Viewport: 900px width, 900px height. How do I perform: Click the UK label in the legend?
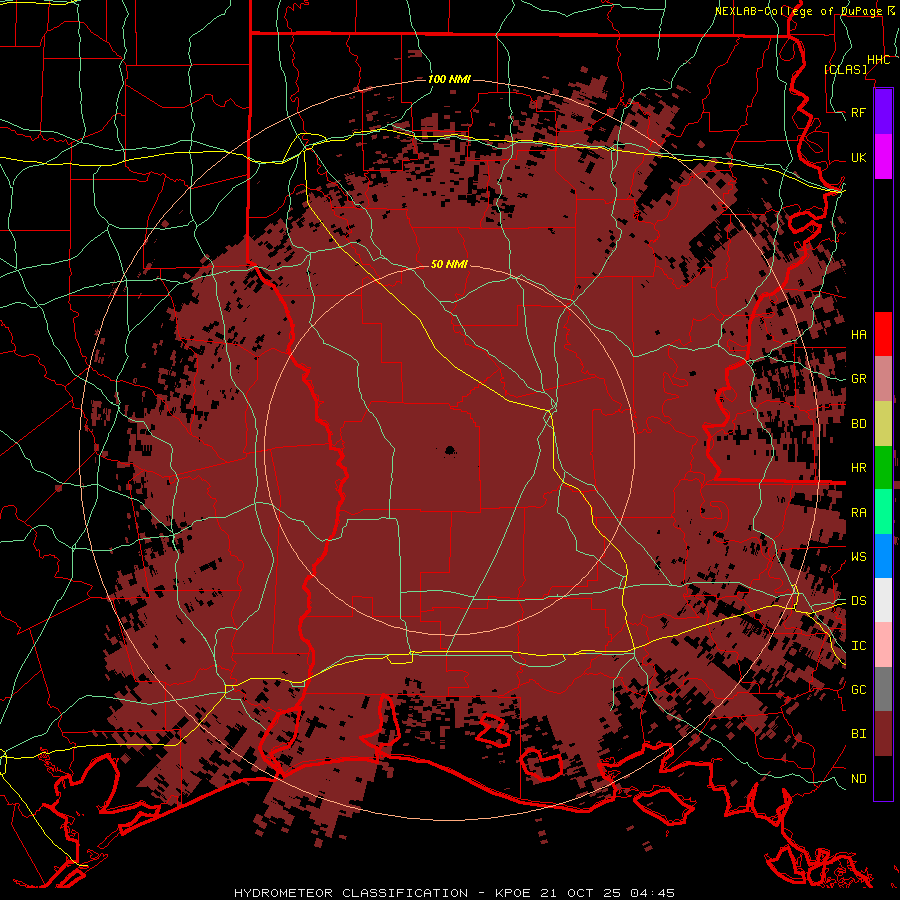tap(858, 157)
